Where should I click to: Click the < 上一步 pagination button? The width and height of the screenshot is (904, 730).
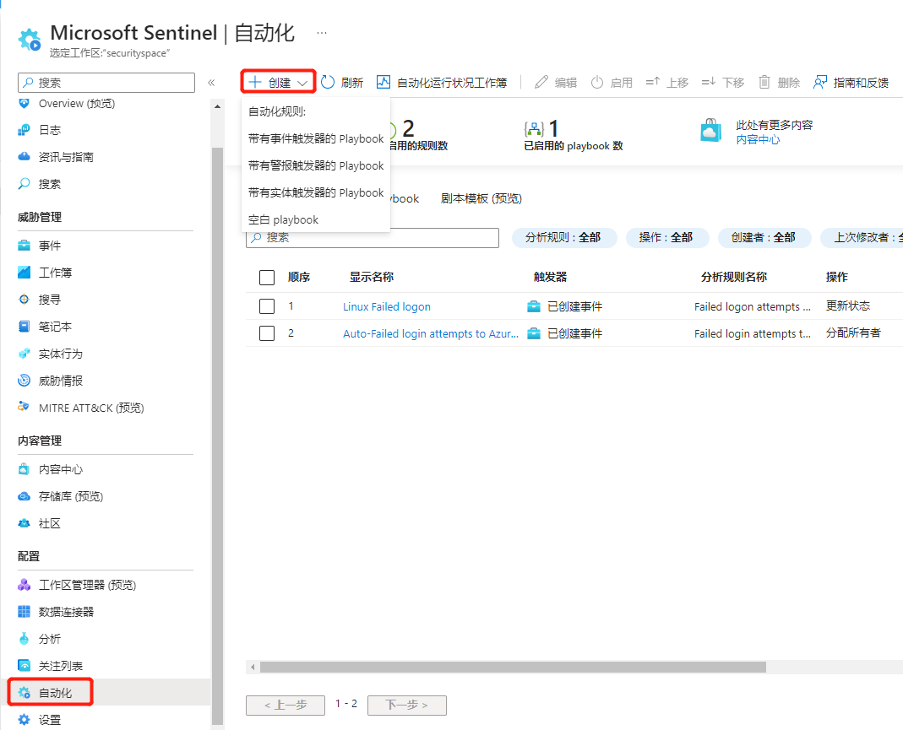285,705
